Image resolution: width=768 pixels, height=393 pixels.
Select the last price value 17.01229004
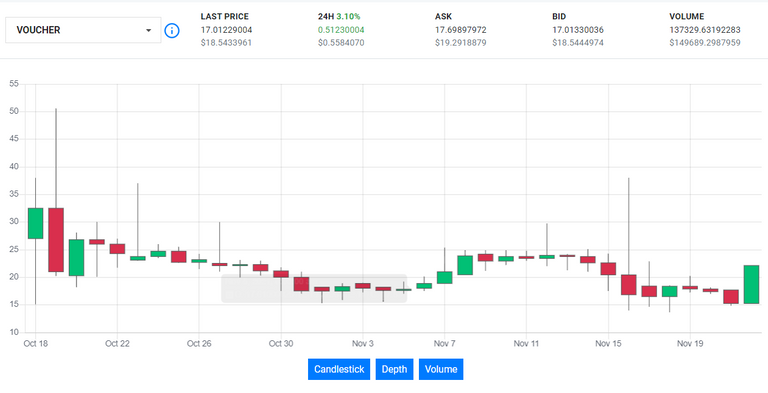(x=226, y=30)
